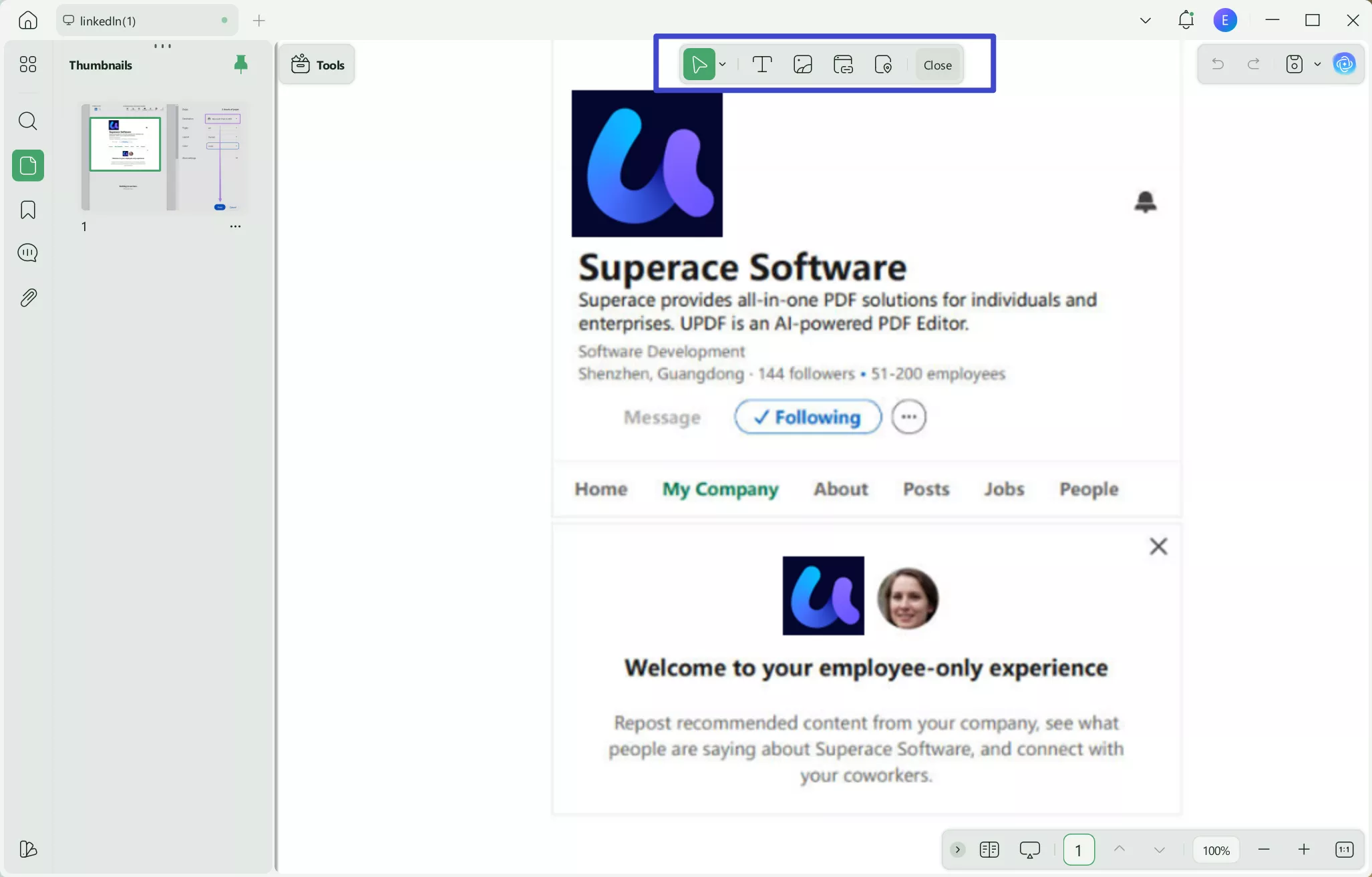
Task: Click the Link tool icon
Action: [843, 65]
